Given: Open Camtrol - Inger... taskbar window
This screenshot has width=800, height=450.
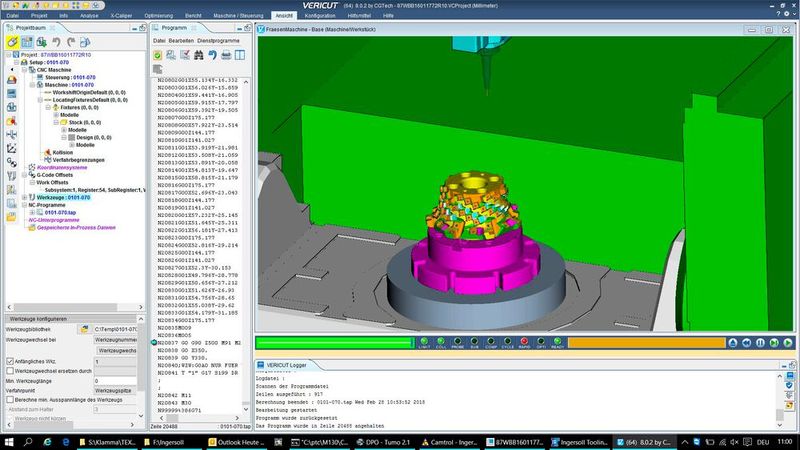Looking at the screenshot, I should (x=449, y=442).
